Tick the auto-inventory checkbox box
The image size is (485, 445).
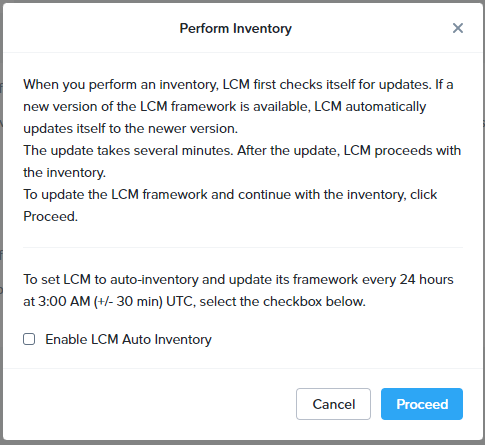(29, 339)
